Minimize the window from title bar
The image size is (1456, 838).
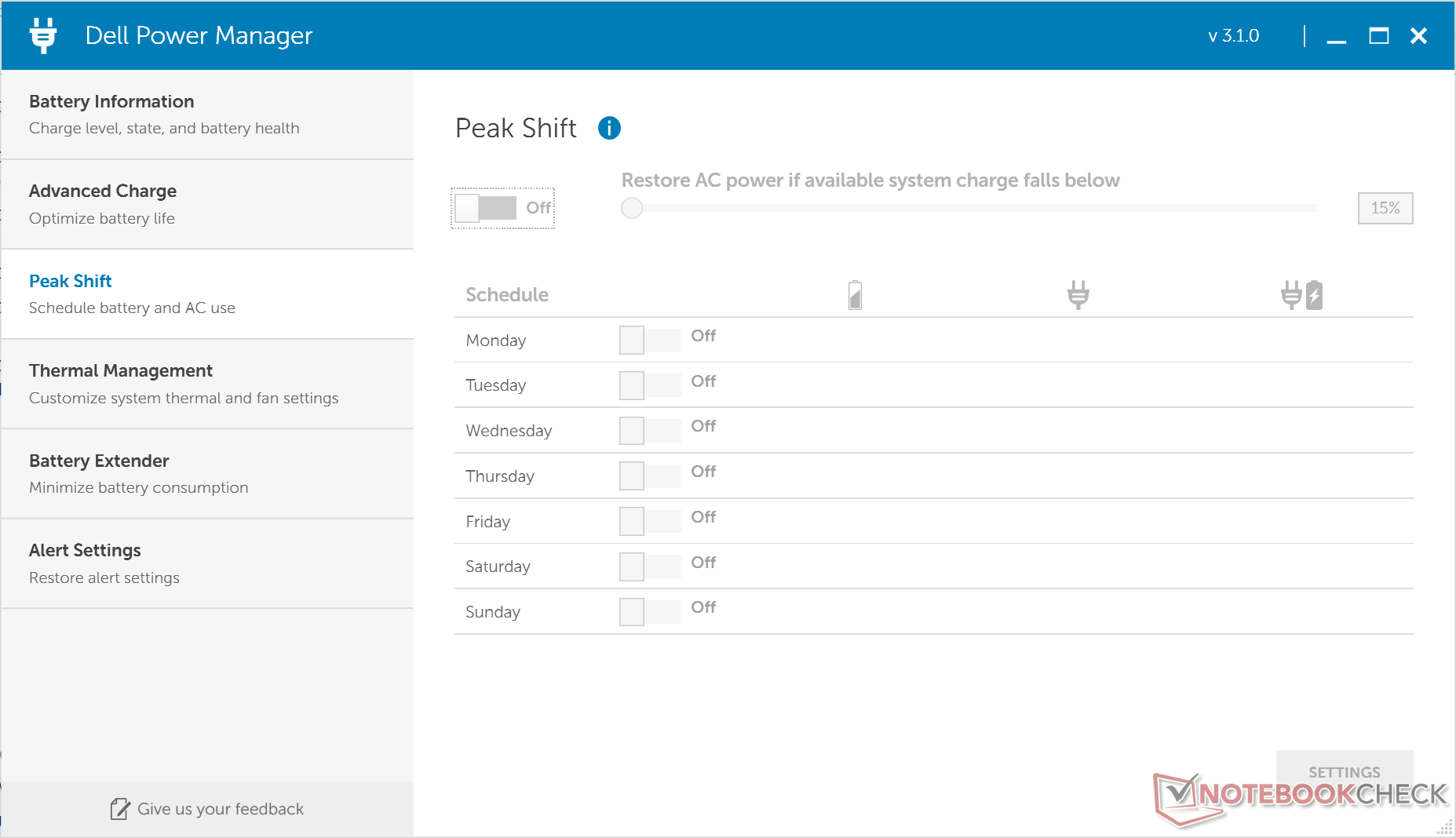coord(1337,36)
